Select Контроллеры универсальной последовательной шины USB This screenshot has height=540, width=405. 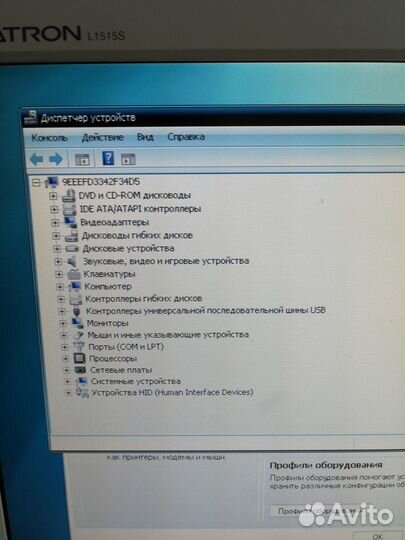coord(206,311)
